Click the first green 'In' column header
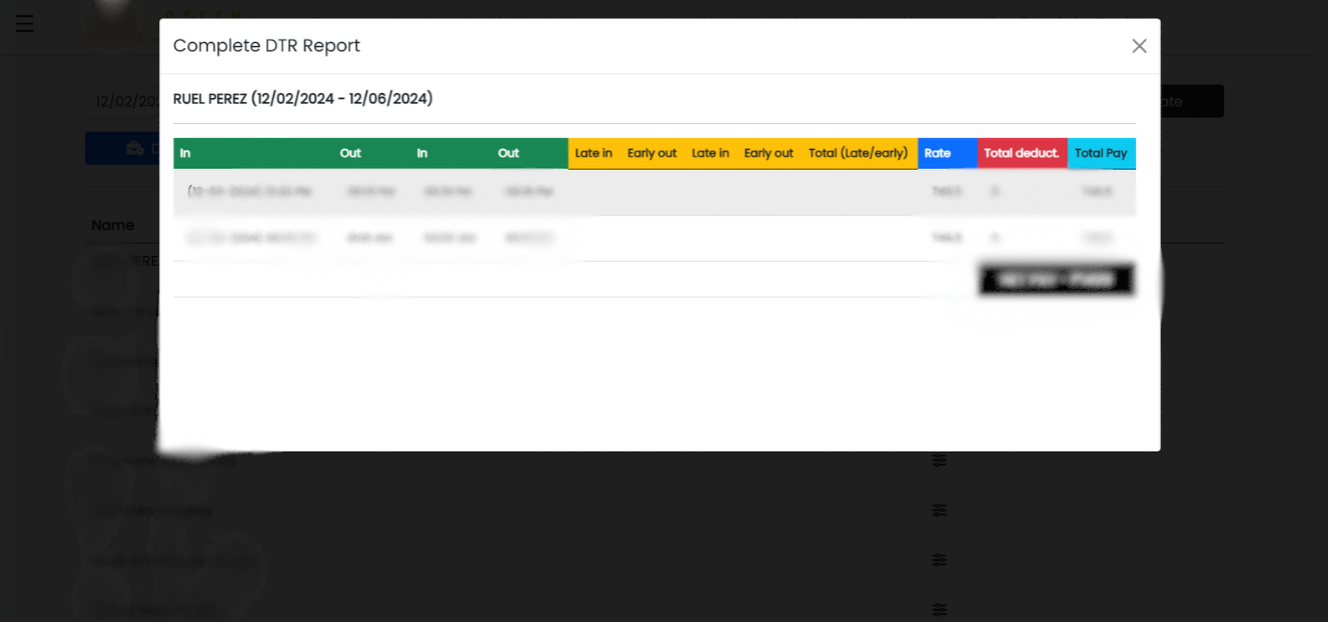The width and height of the screenshot is (1328, 622). 186,153
